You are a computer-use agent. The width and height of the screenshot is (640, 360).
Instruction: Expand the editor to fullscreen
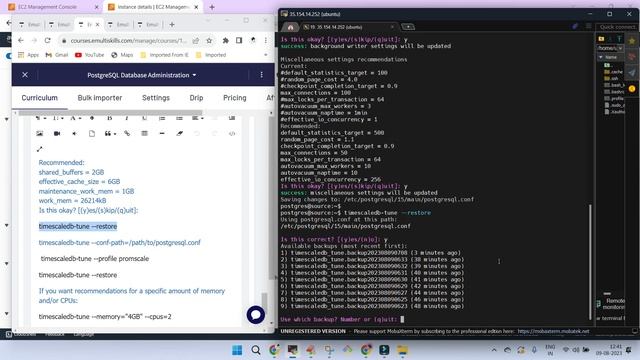coord(40,149)
